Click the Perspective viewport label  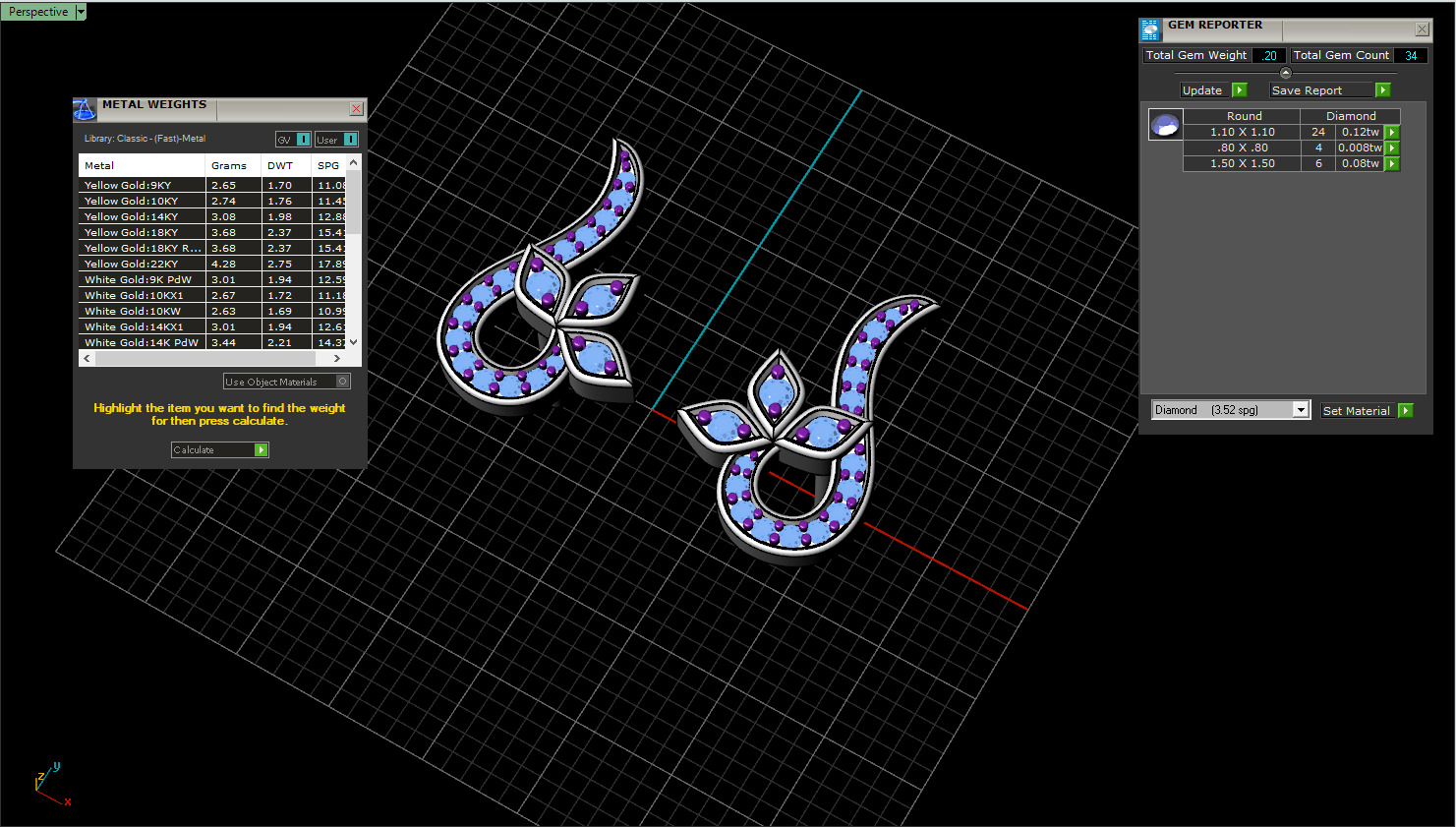(x=38, y=12)
